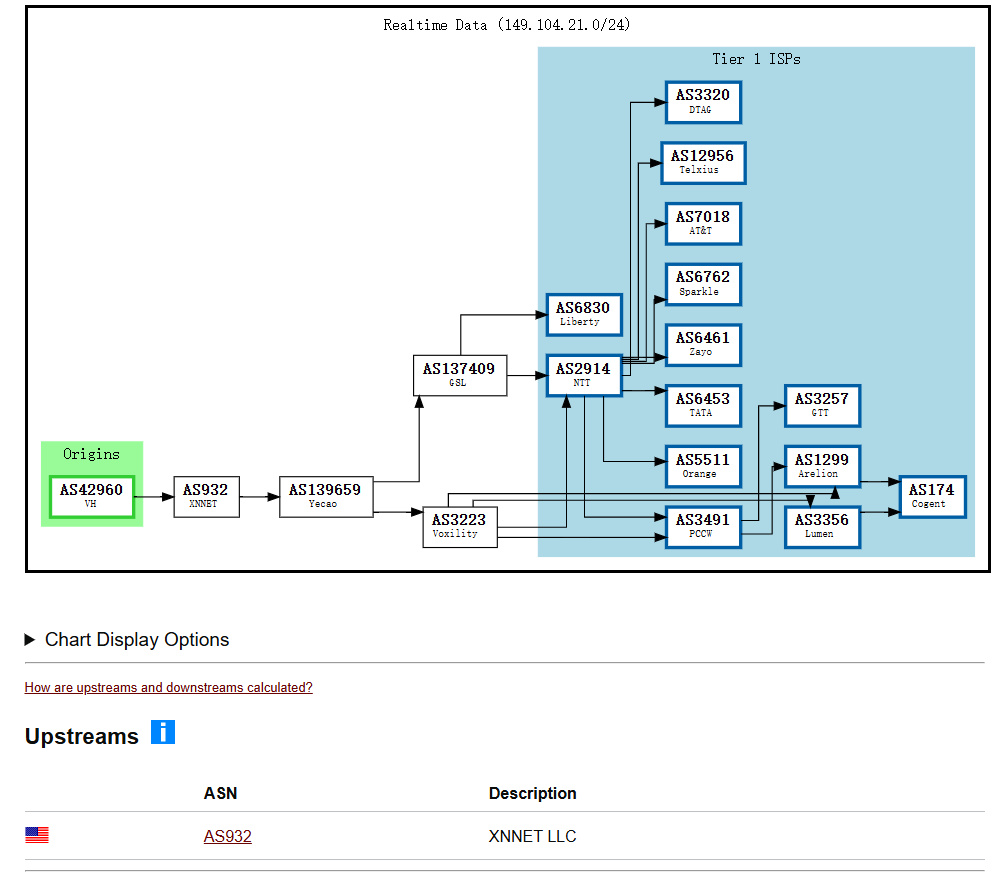Viewport: 1002px width, 872px height.
Task: Click the AS6762 Sparkle node
Action: click(704, 284)
